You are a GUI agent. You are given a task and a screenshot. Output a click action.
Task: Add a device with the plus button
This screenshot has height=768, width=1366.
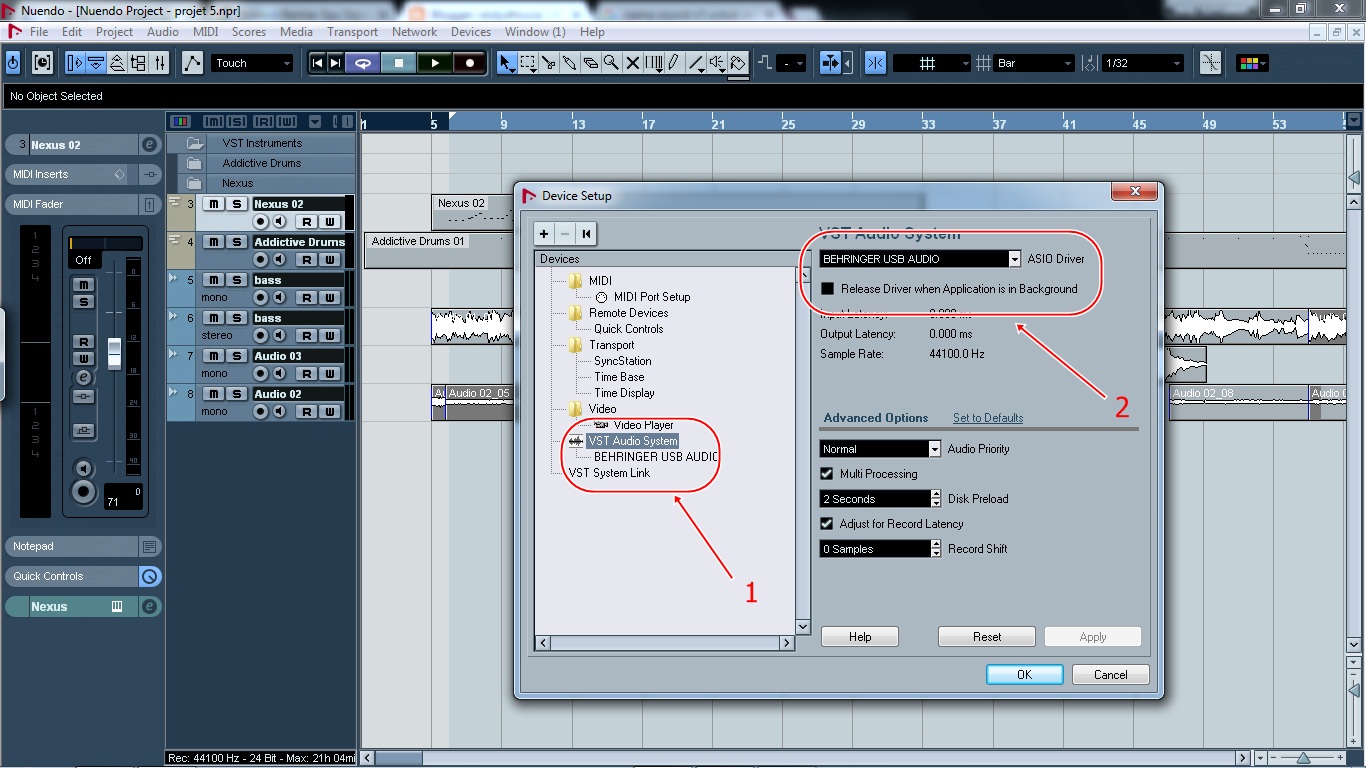tap(544, 234)
